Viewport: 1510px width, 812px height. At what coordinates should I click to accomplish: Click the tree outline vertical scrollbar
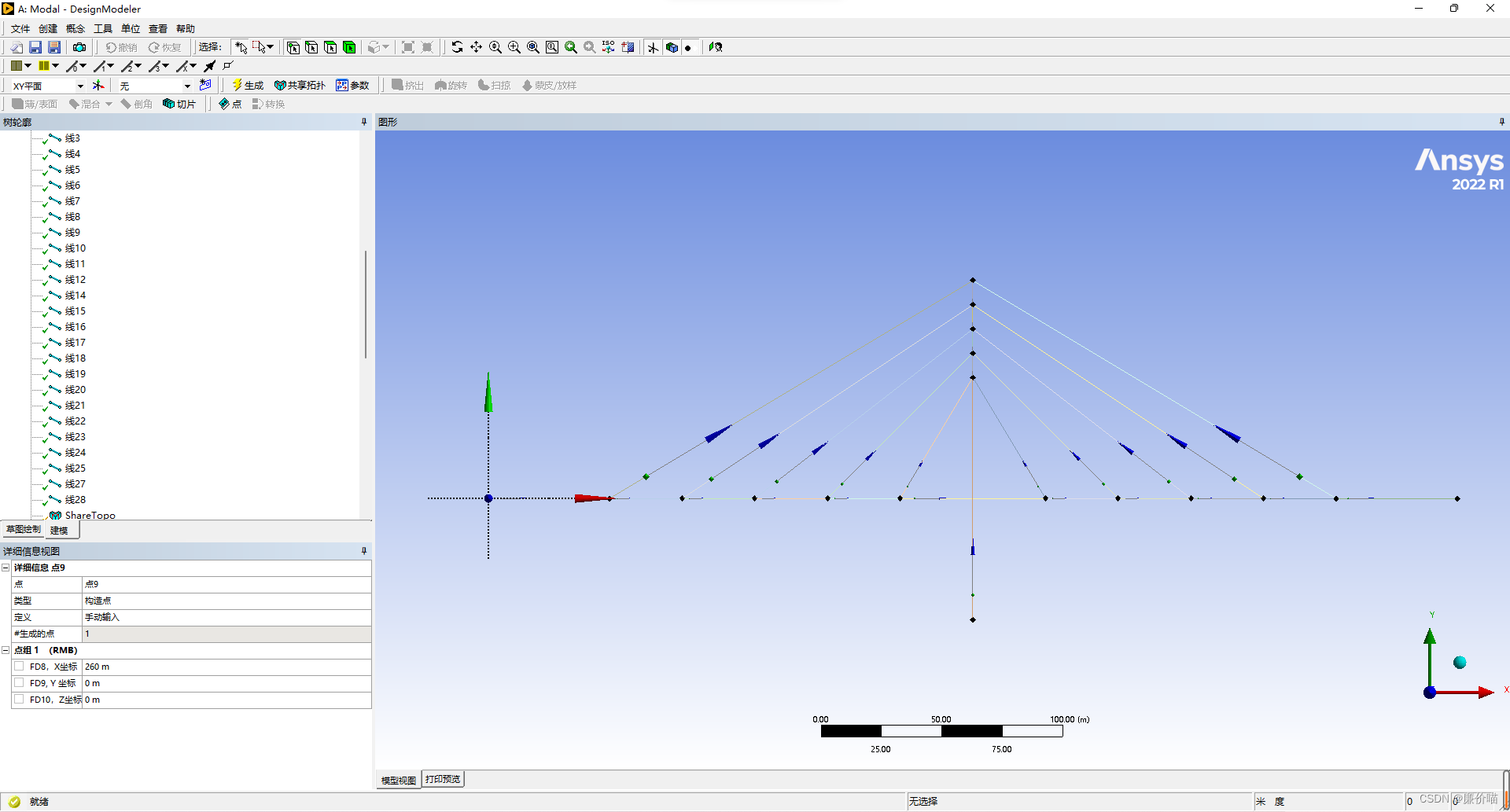coord(366,305)
